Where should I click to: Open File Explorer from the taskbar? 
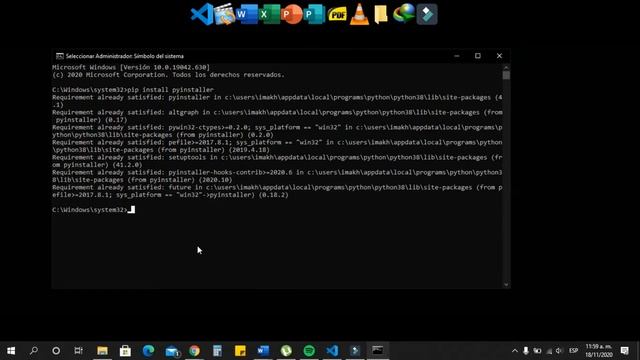coord(102,351)
